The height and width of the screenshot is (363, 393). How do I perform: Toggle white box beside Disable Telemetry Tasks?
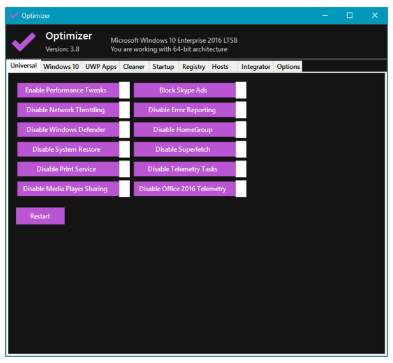point(241,169)
